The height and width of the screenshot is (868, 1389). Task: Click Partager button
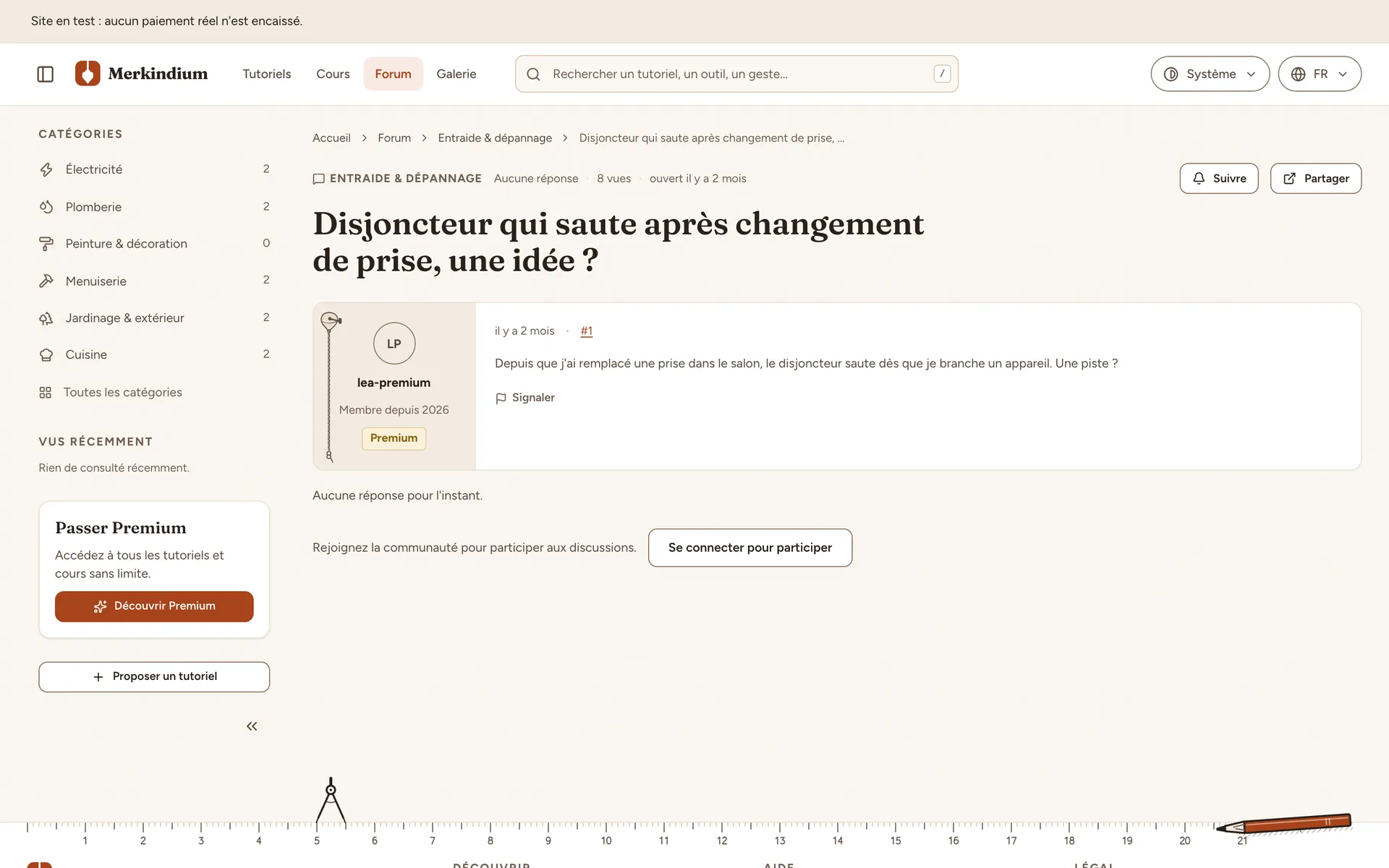1316,179
